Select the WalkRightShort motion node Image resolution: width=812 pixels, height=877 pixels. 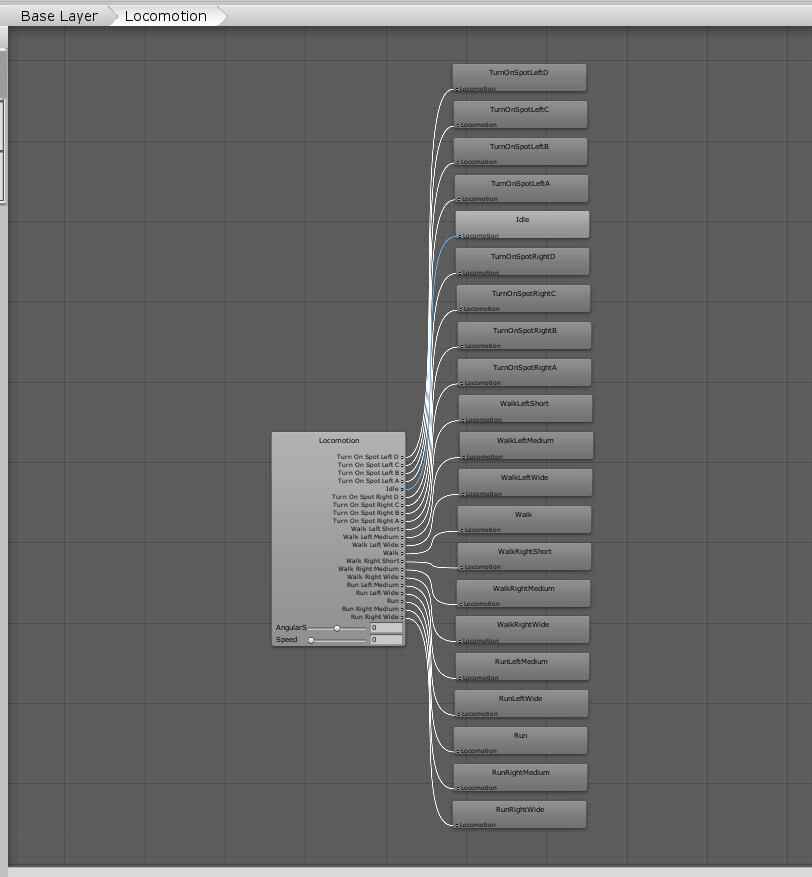click(524, 557)
